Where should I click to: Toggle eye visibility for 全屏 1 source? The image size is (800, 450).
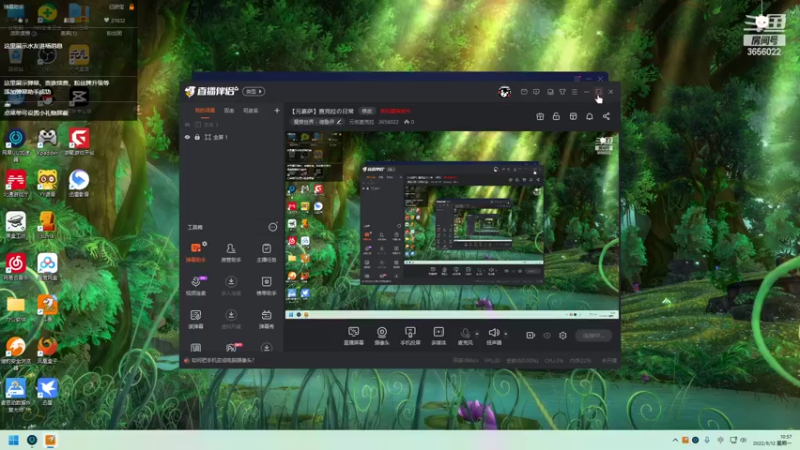coord(187,137)
